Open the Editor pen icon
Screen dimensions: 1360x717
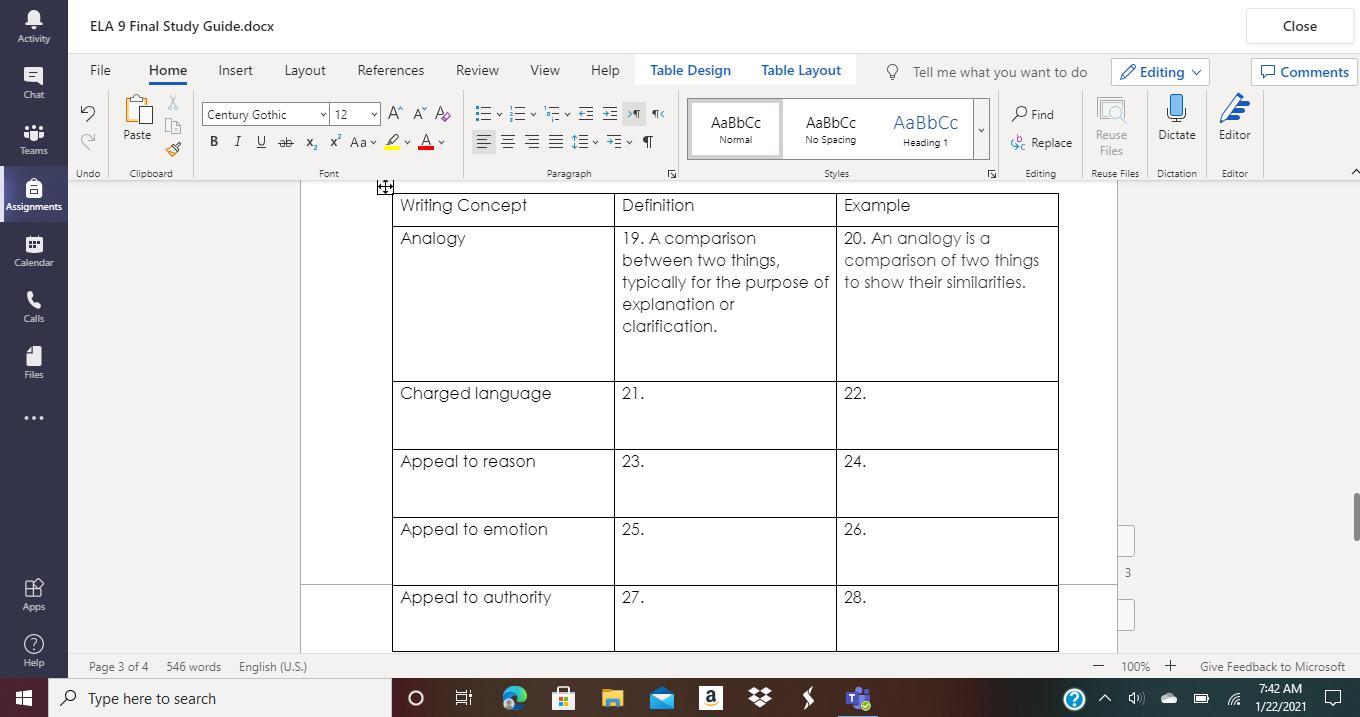1234,119
